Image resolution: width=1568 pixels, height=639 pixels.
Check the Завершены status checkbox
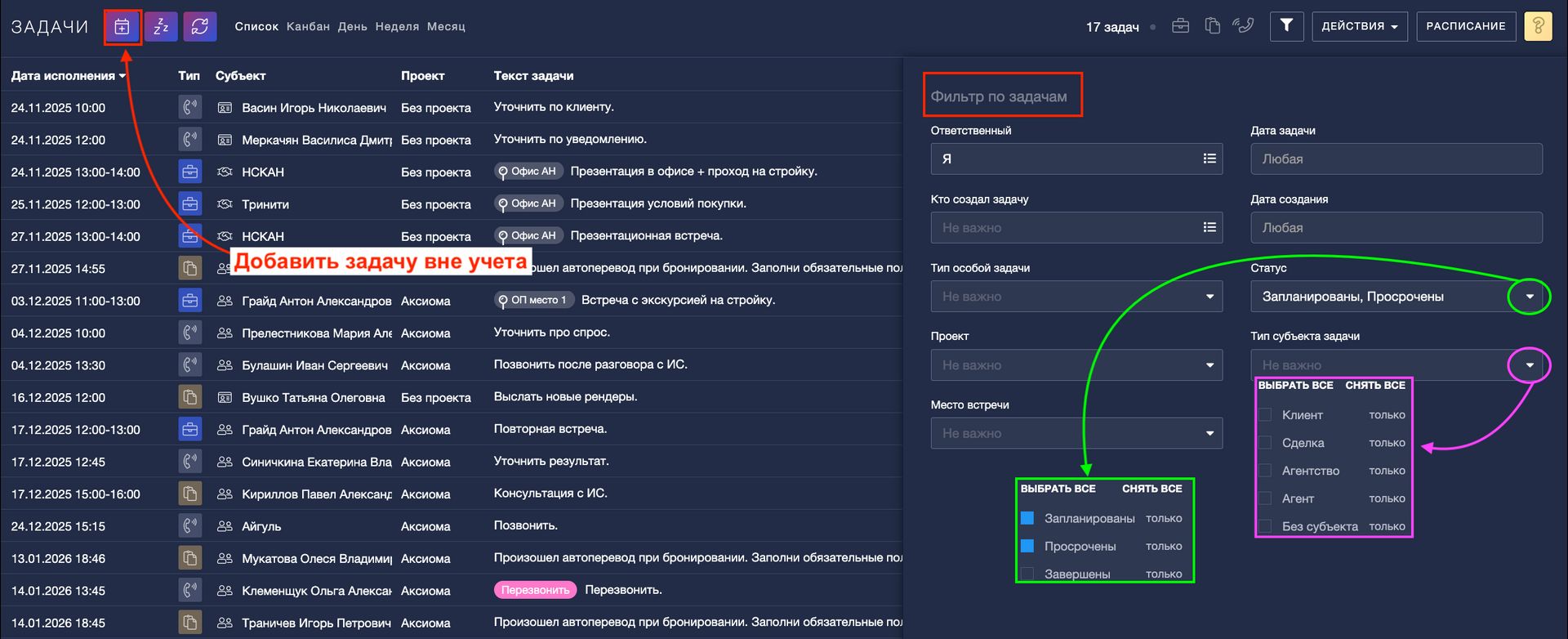[x=1027, y=574]
